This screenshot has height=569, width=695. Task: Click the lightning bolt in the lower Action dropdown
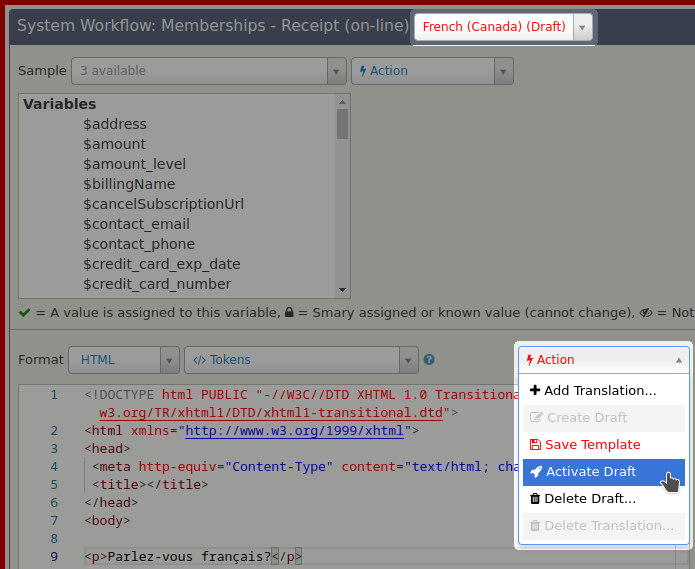click(530, 360)
